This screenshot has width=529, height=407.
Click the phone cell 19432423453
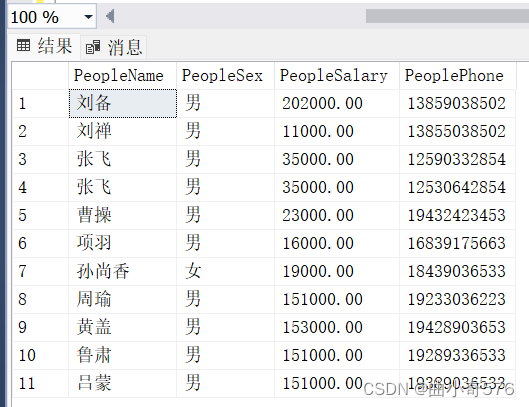pyautogui.click(x=458, y=216)
